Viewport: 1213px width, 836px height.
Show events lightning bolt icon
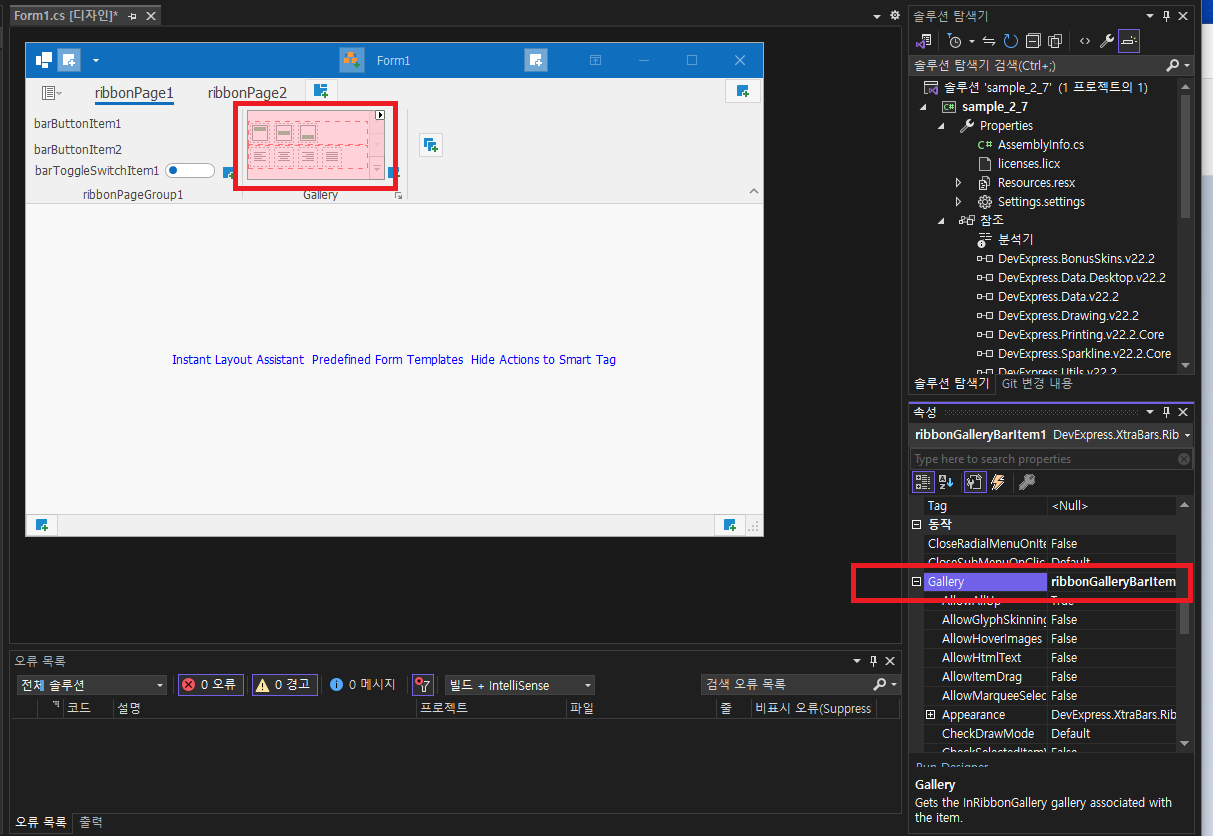[x=997, y=483]
